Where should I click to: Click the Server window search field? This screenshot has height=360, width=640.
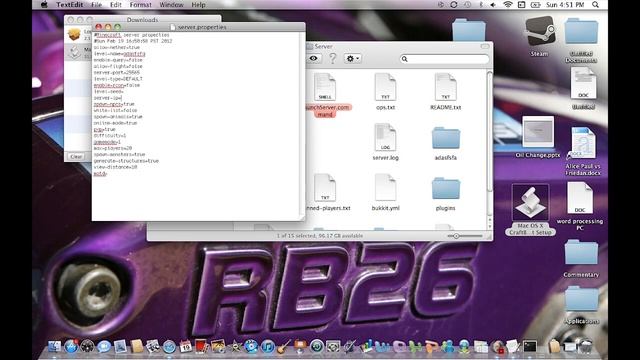(x=444, y=59)
